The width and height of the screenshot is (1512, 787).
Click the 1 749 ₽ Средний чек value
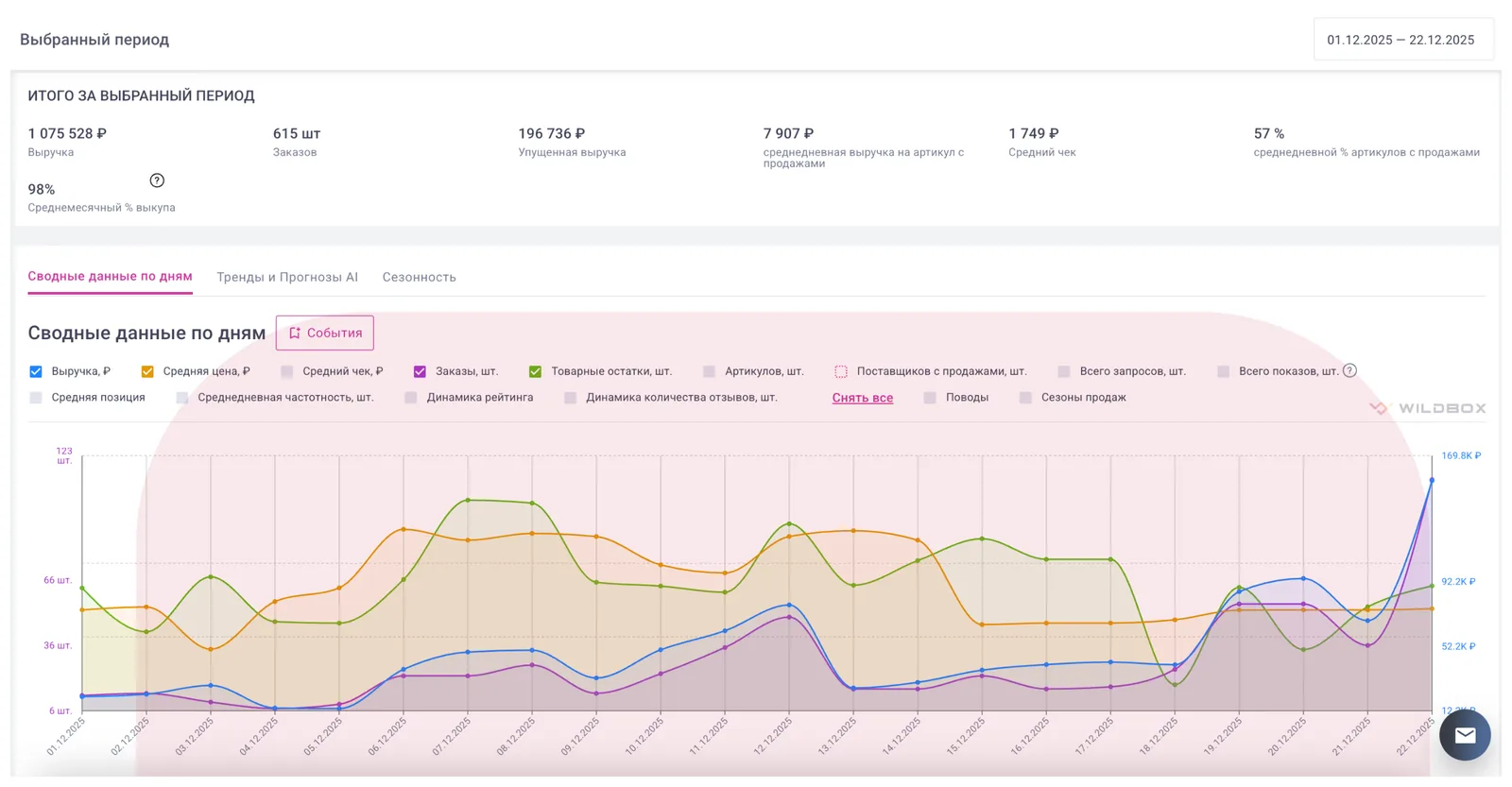click(x=1034, y=133)
